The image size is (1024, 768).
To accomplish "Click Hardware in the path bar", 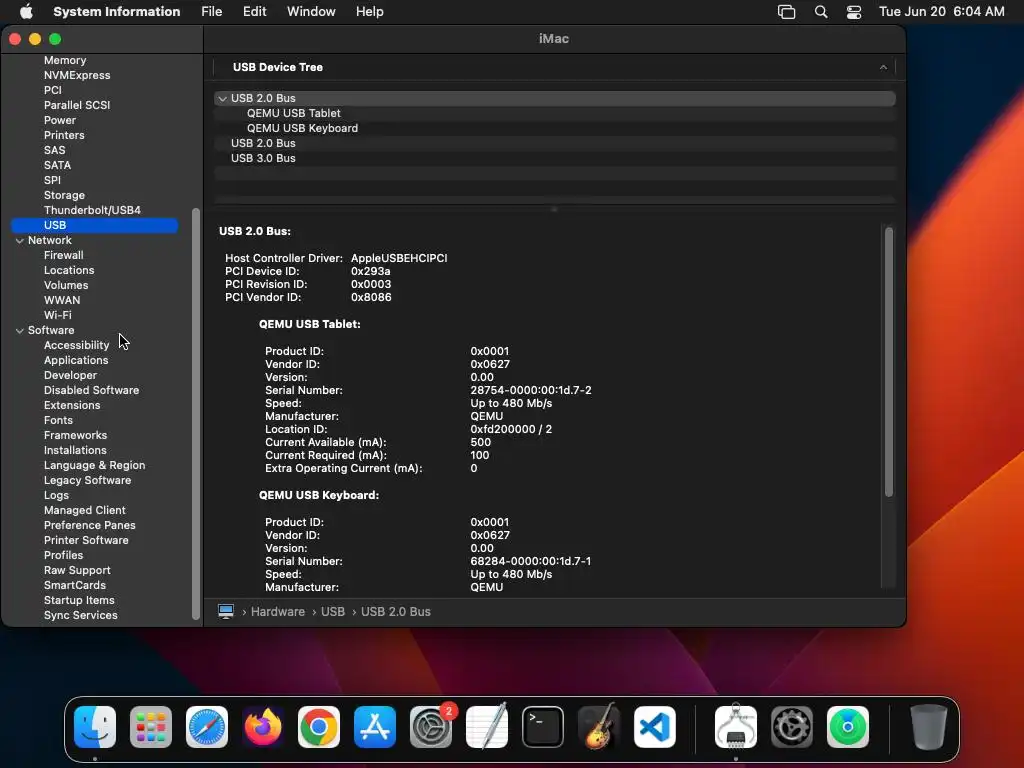I will (278, 612).
